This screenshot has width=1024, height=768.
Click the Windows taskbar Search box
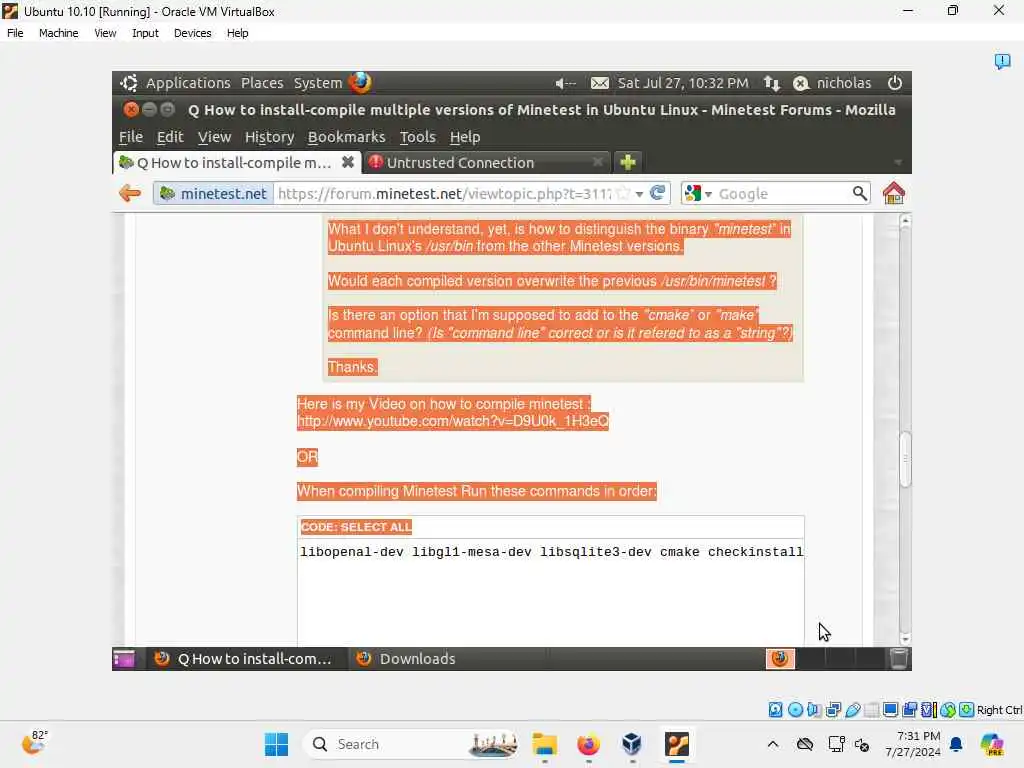[x=411, y=744]
